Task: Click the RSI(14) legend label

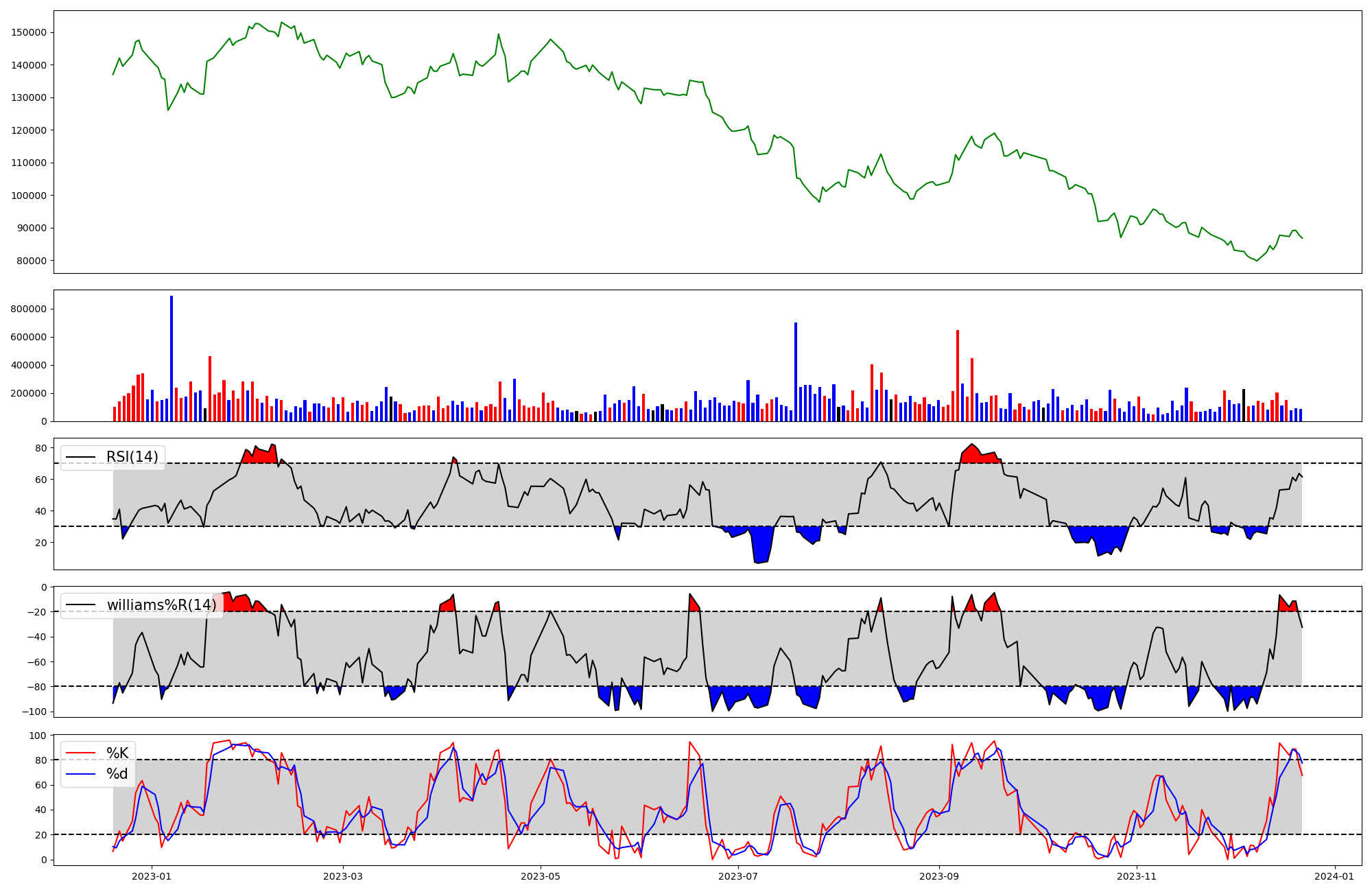Action: coord(132,457)
